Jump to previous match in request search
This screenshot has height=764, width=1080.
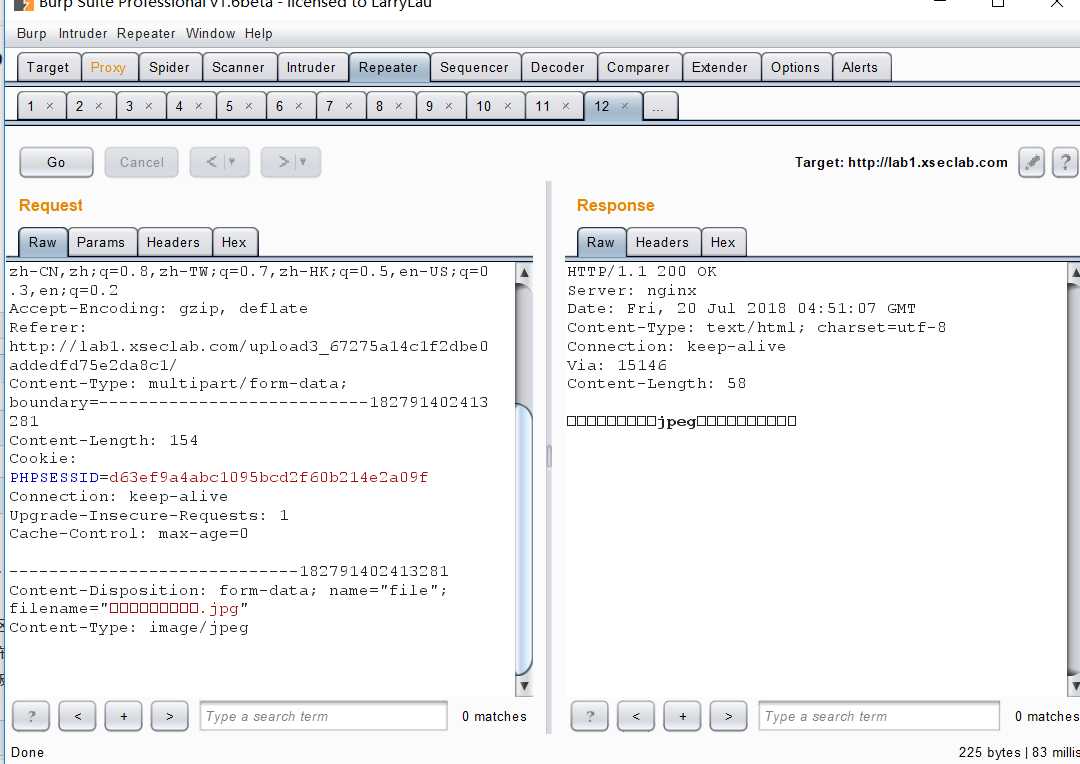click(77, 716)
